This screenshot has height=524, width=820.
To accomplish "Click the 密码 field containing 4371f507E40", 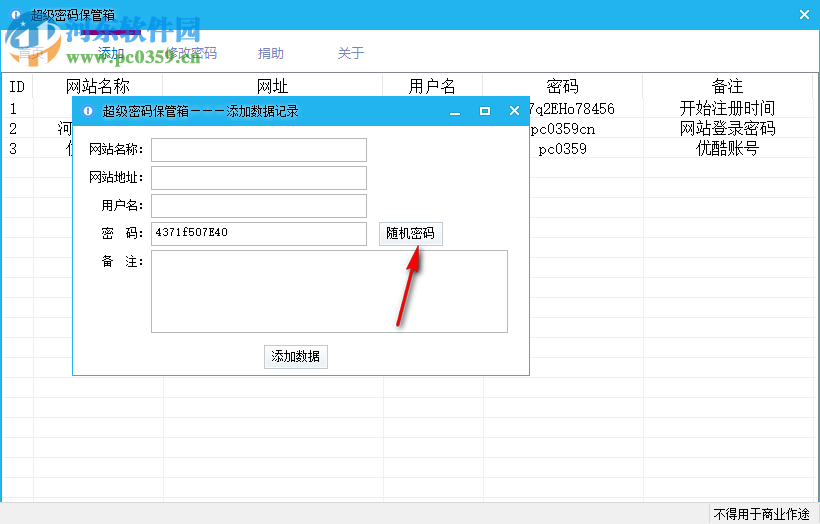I will pos(259,234).
